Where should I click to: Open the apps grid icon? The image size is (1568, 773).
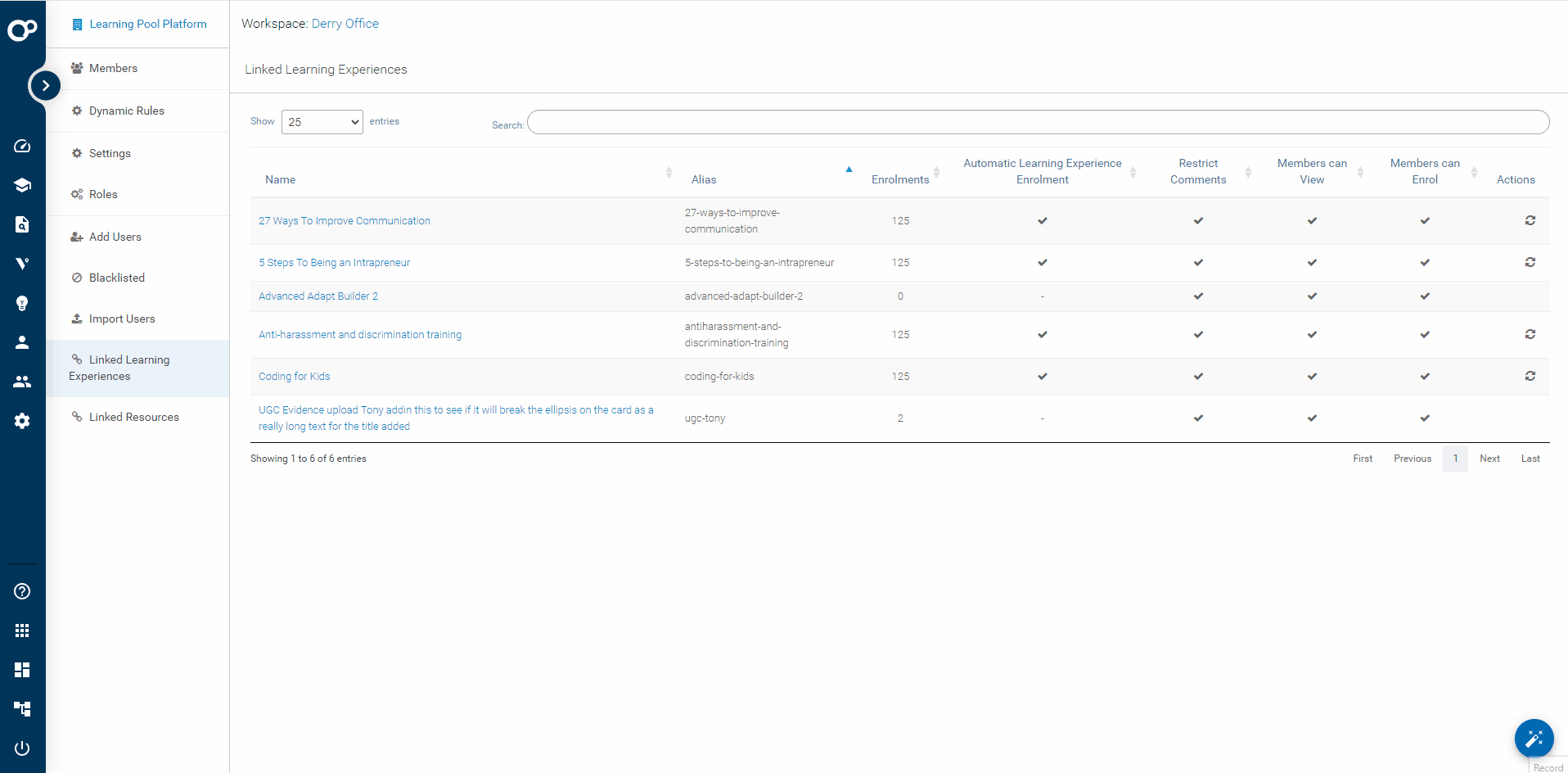[22, 631]
